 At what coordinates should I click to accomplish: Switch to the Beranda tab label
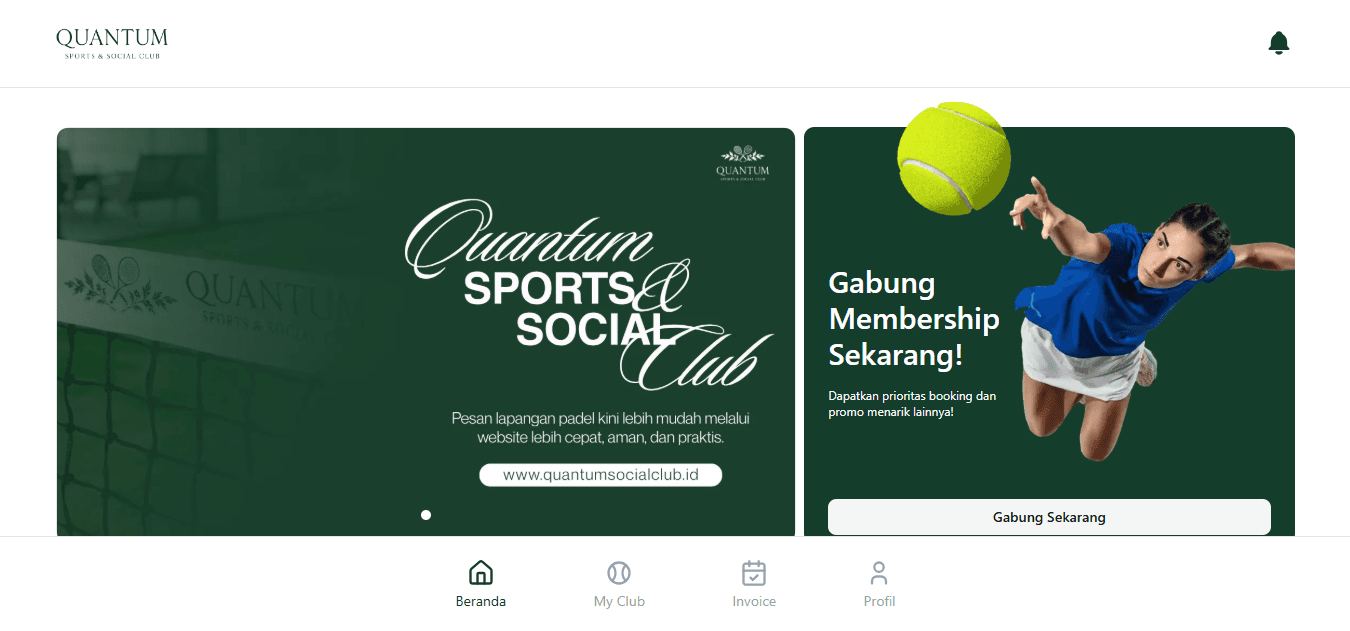tap(481, 601)
